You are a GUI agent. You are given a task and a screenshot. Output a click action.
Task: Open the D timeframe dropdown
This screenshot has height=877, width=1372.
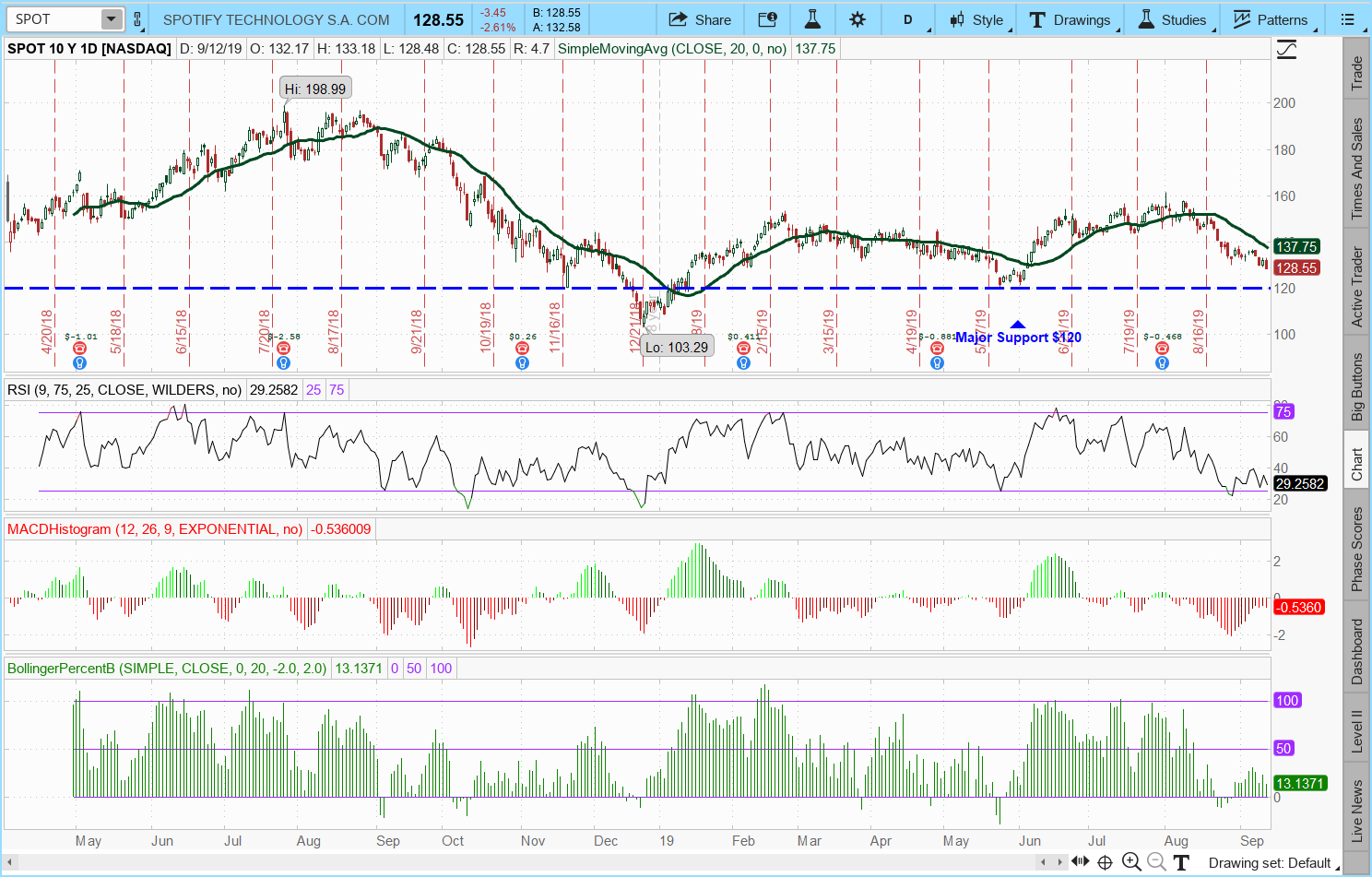pyautogui.click(x=908, y=19)
